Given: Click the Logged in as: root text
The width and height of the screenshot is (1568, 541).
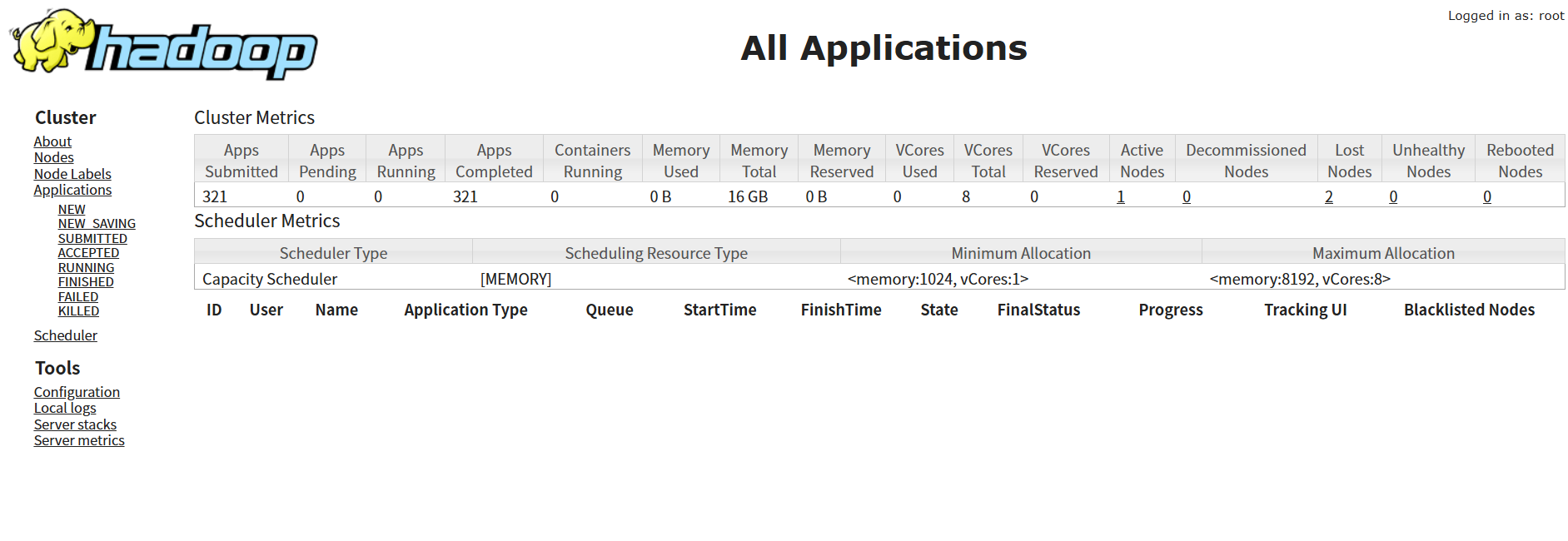Looking at the screenshot, I should pos(1506,16).
